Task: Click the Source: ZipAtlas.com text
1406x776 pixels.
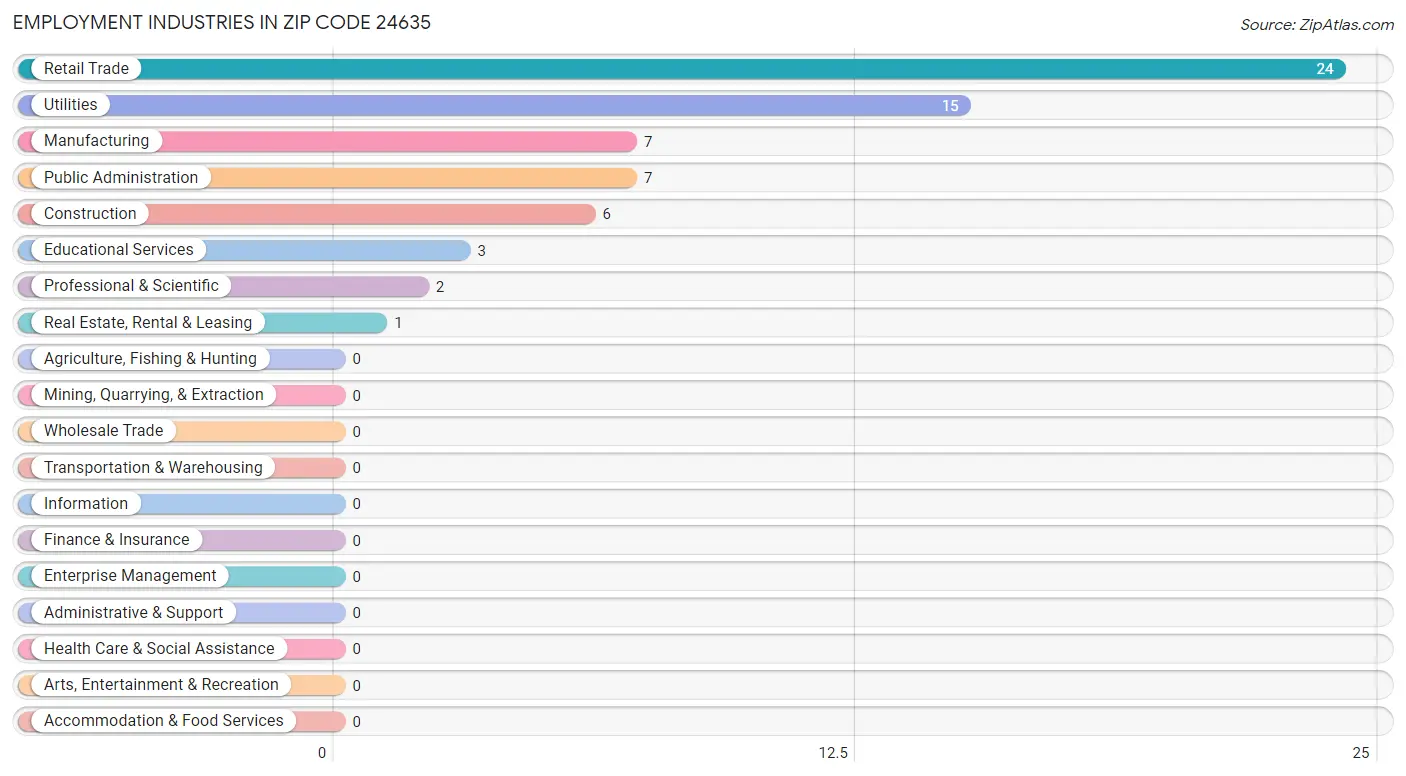Action: pyautogui.click(x=1317, y=25)
